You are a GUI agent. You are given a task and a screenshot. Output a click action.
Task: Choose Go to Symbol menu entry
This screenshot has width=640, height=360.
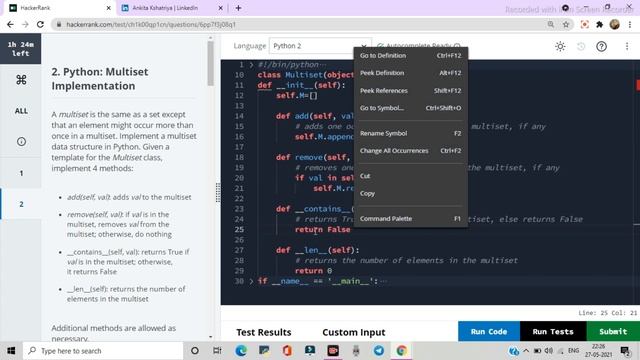[411, 108]
